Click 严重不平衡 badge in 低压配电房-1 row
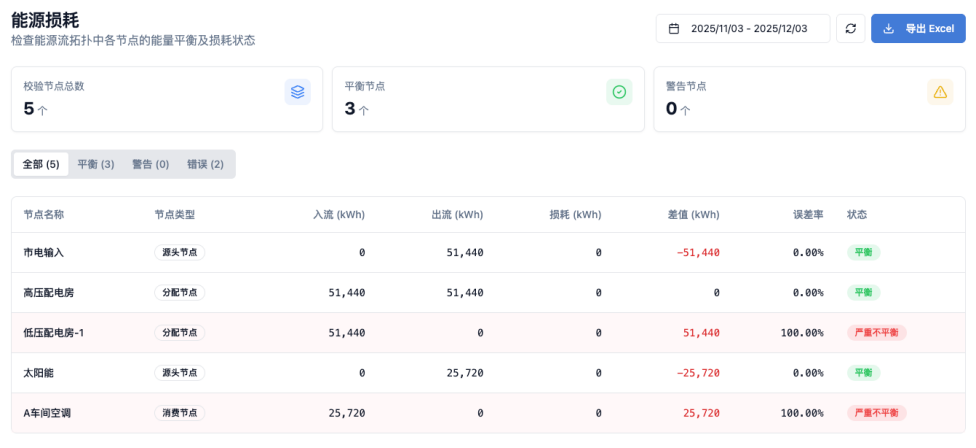The image size is (976, 448). tap(876, 333)
